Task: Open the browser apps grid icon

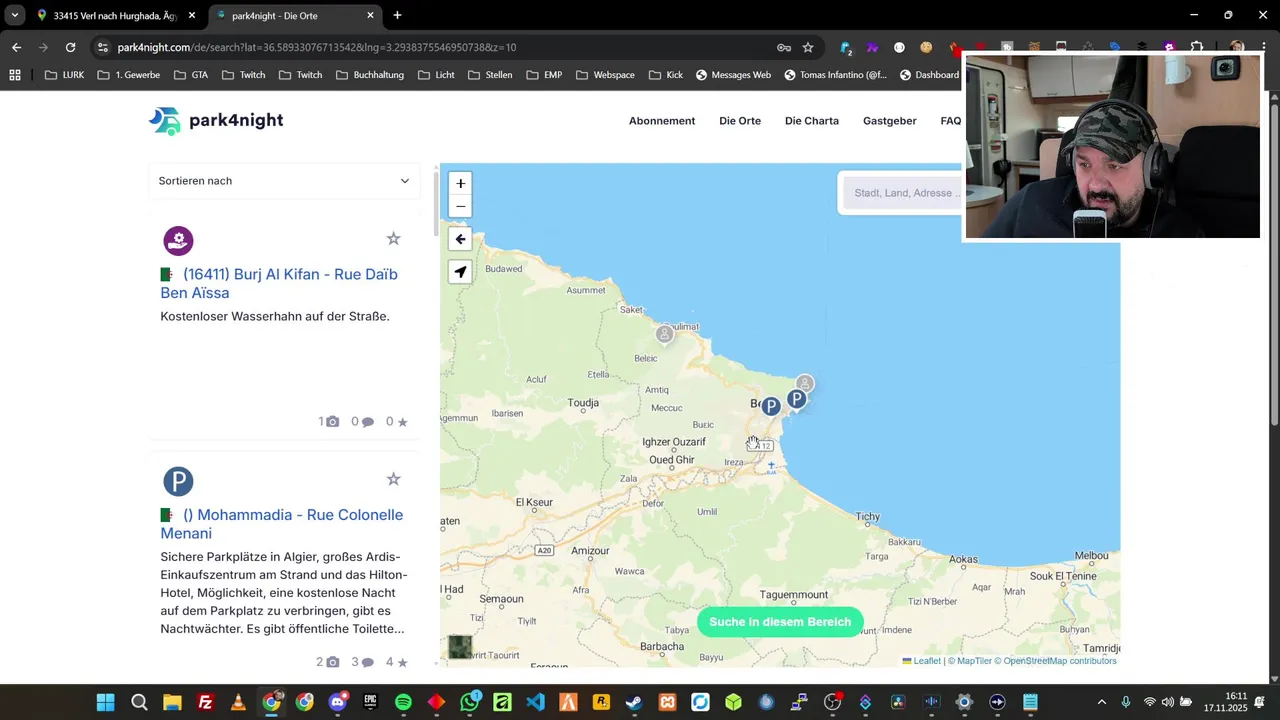Action: [x=14, y=75]
